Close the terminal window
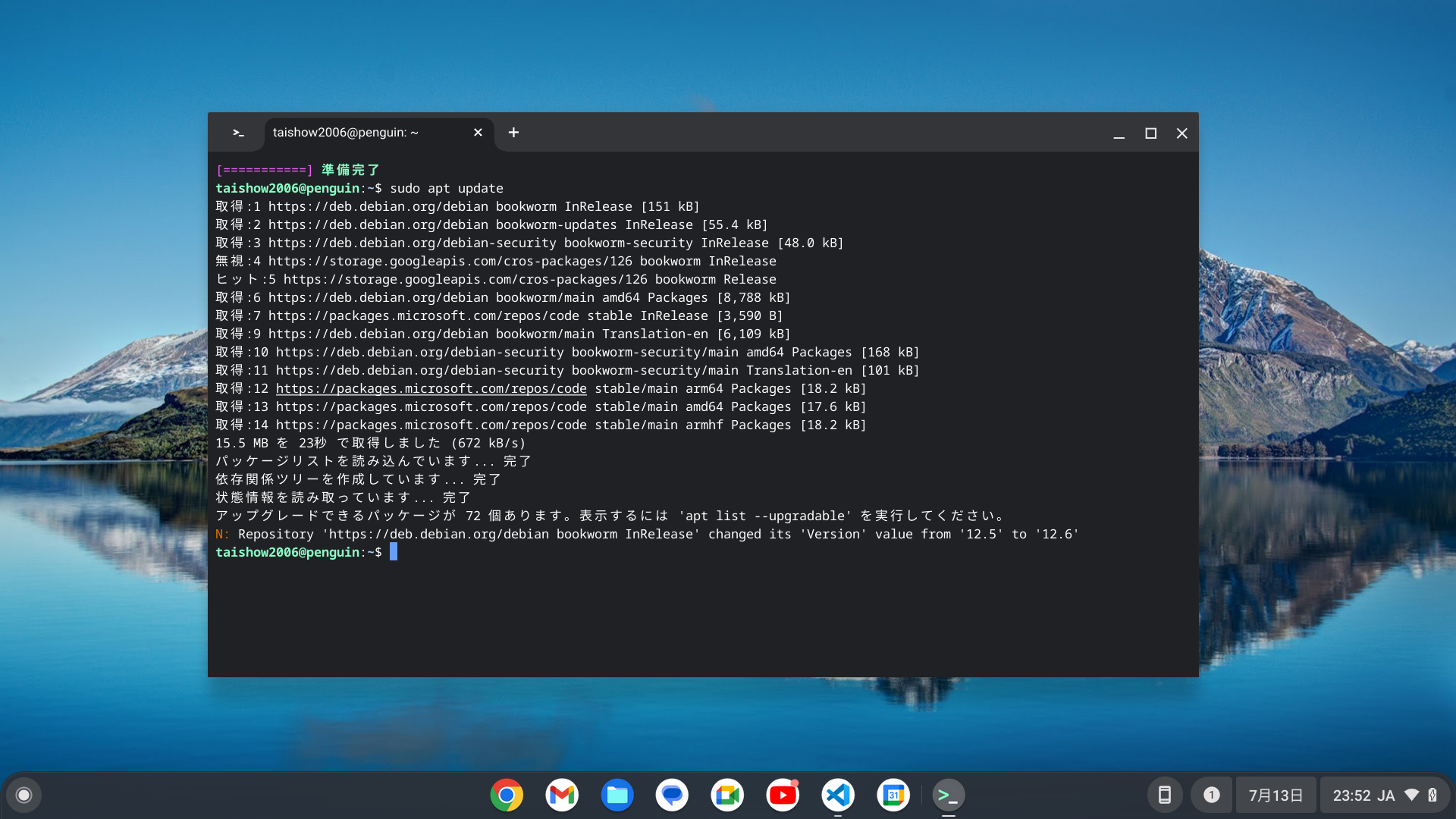Screen dimensions: 1456x819 click(x=1181, y=133)
